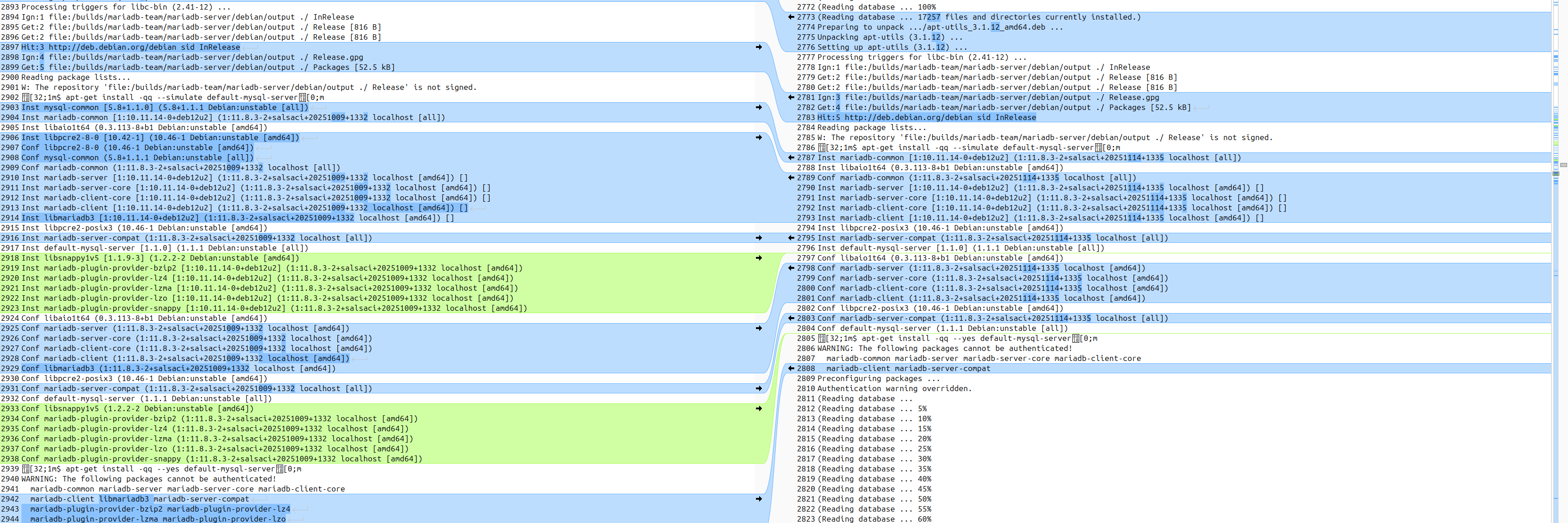This screenshot has height=523, width=1568.
Task: Push mariadb-server-compat line 2916 to right
Action: point(758,238)
